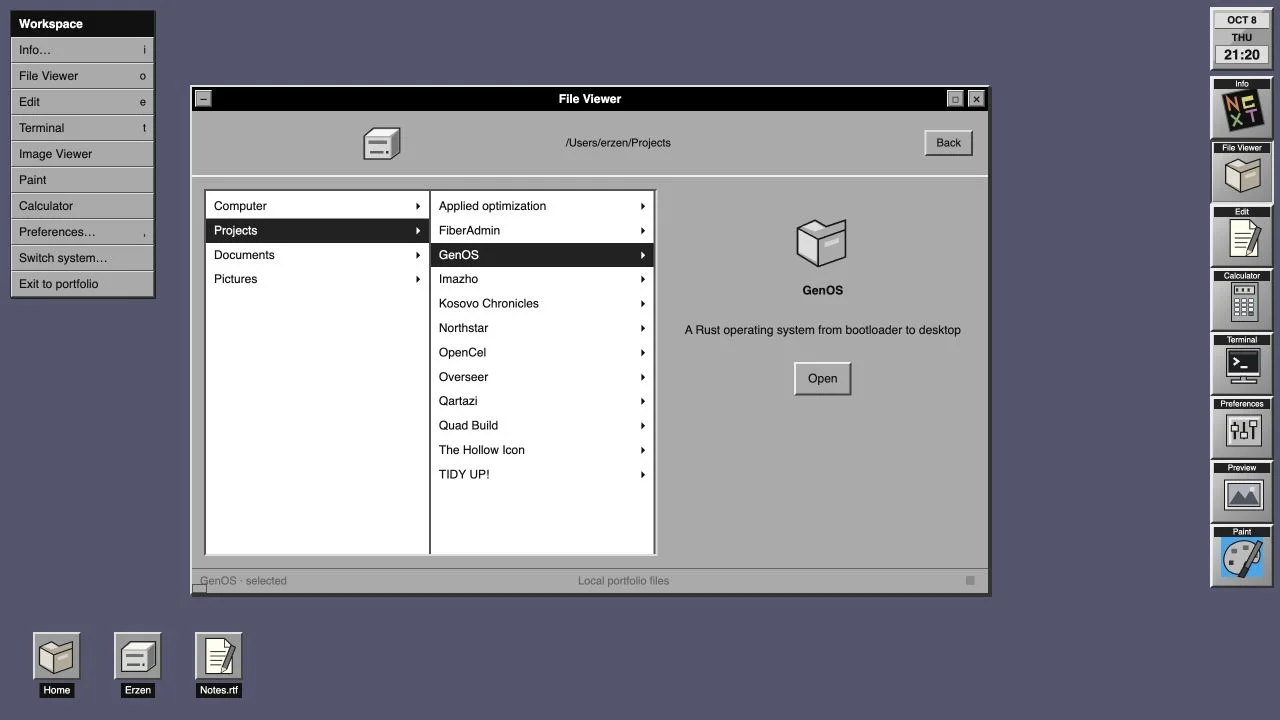Launch Calculator from the dock

(x=1242, y=300)
